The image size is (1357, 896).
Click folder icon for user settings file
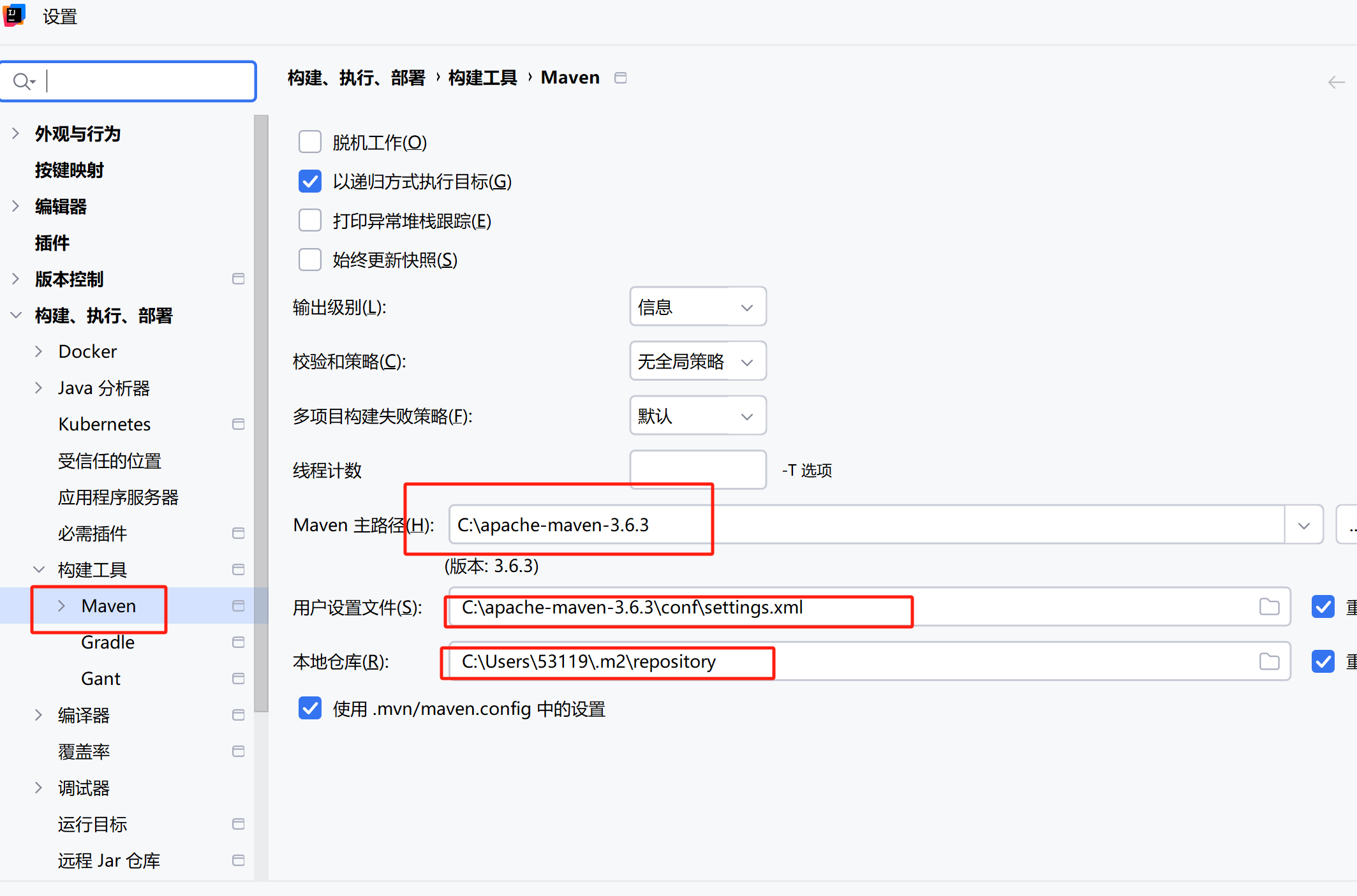[x=1269, y=606]
